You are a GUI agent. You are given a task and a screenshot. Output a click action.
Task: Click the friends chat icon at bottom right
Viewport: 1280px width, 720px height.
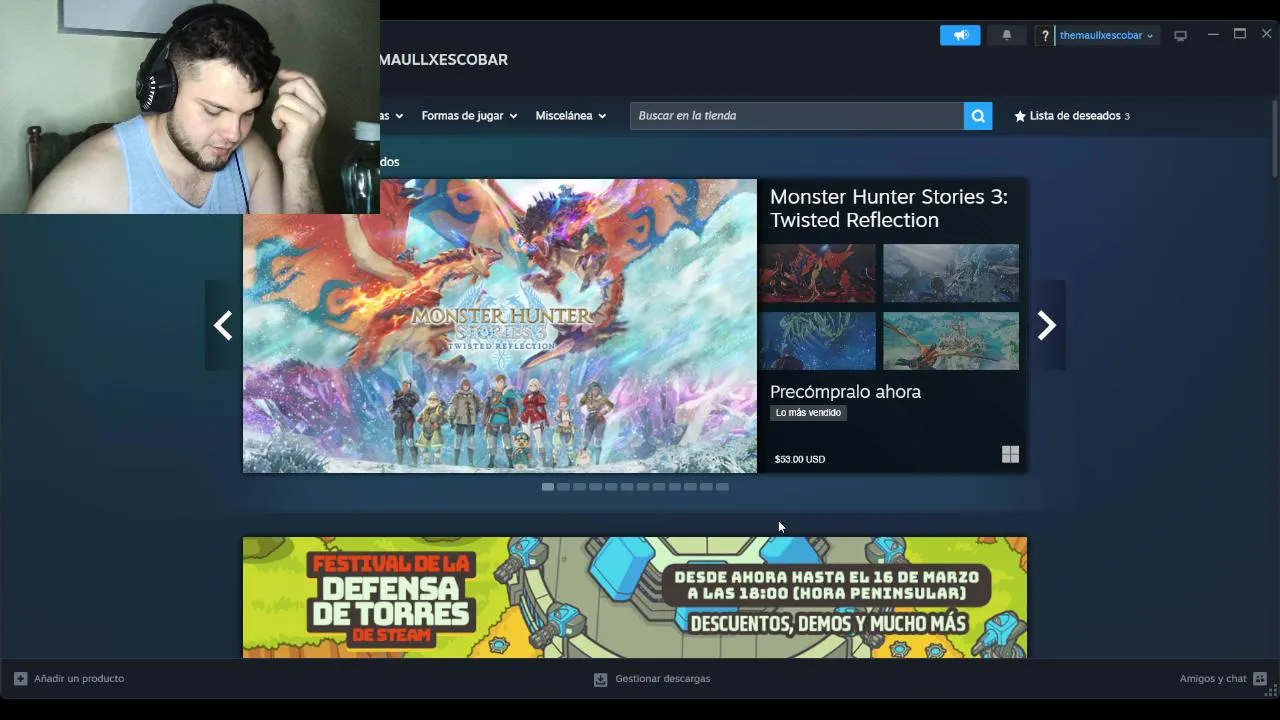[1260, 679]
